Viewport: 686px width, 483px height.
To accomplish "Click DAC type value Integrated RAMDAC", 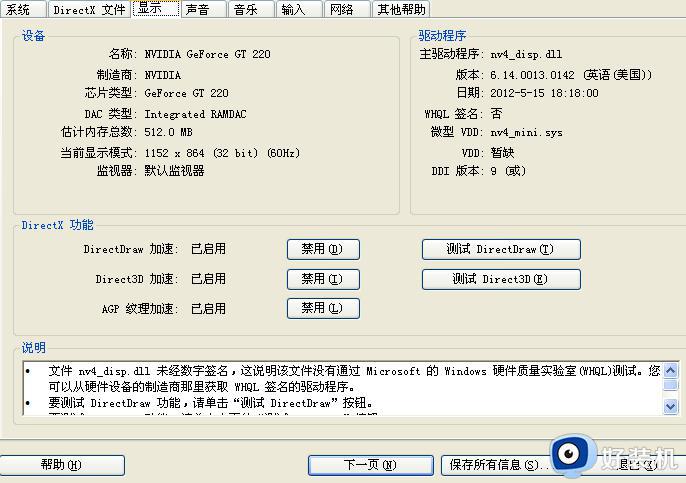I will point(195,114).
